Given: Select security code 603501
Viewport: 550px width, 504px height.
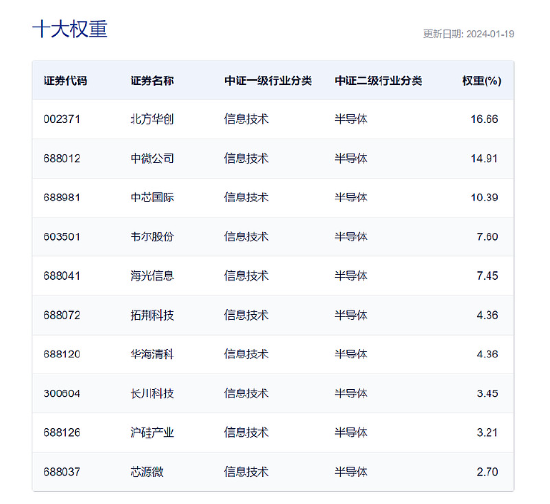Looking at the screenshot, I should [62, 237].
